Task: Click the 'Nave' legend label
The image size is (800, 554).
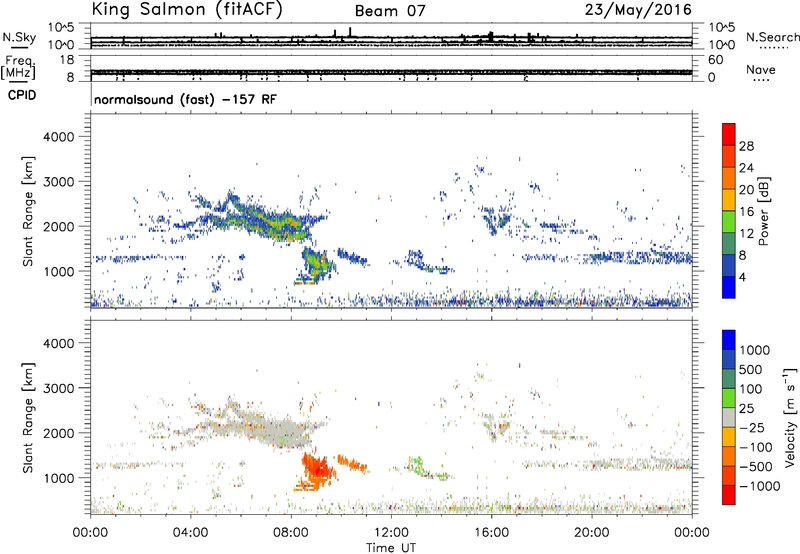Action: (x=760, y=69)
